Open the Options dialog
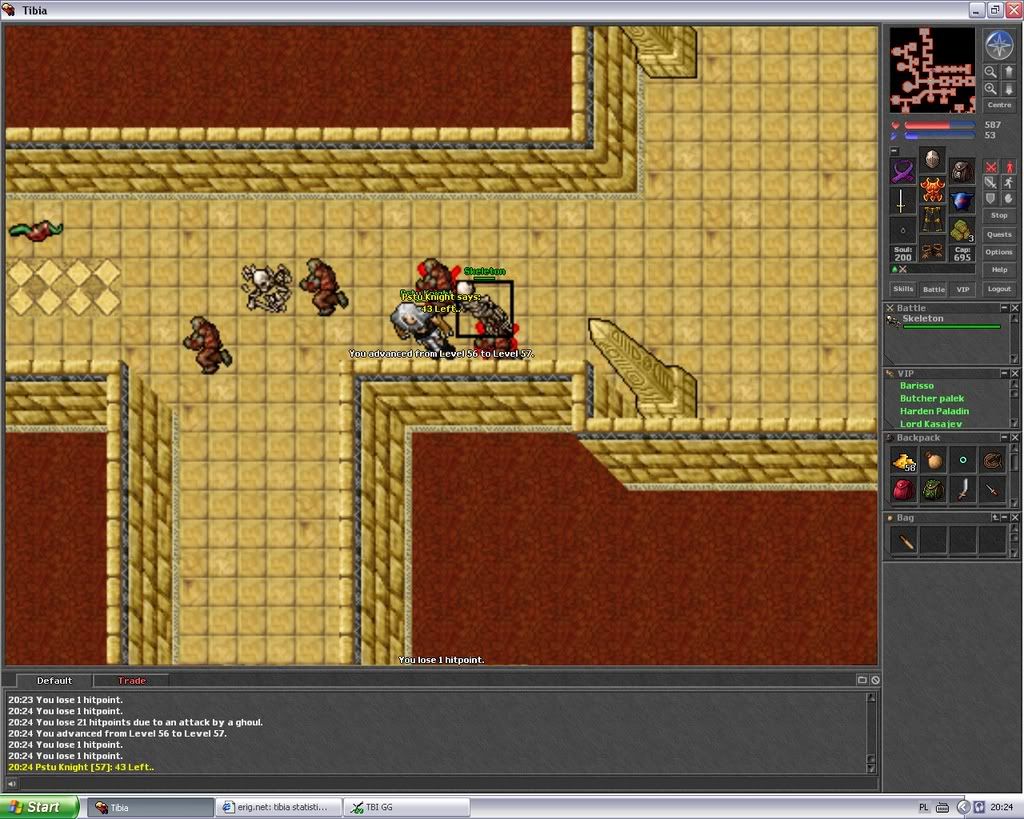 (999, 252)
